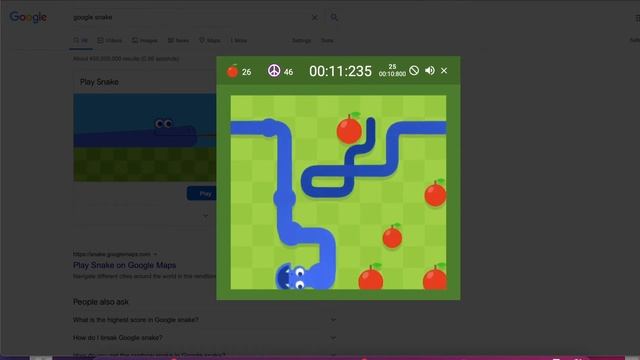Click the apple score value 26
Image resolution: width=640 pixels, height=360 pixels.
click(247, 72)
